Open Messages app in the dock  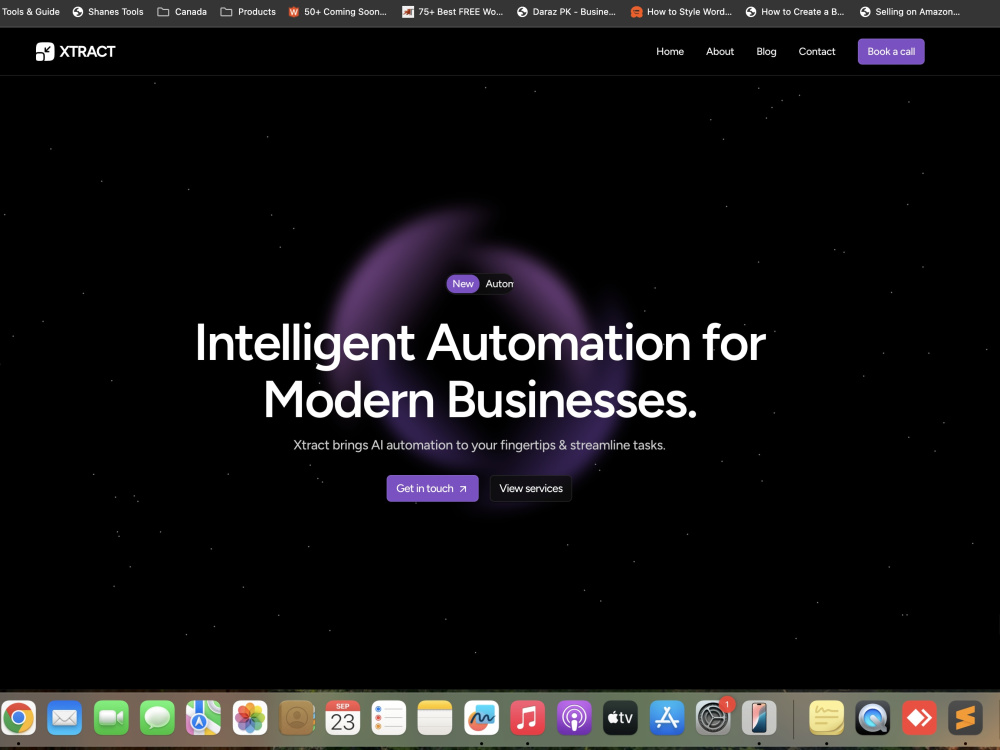pos(157,717)
